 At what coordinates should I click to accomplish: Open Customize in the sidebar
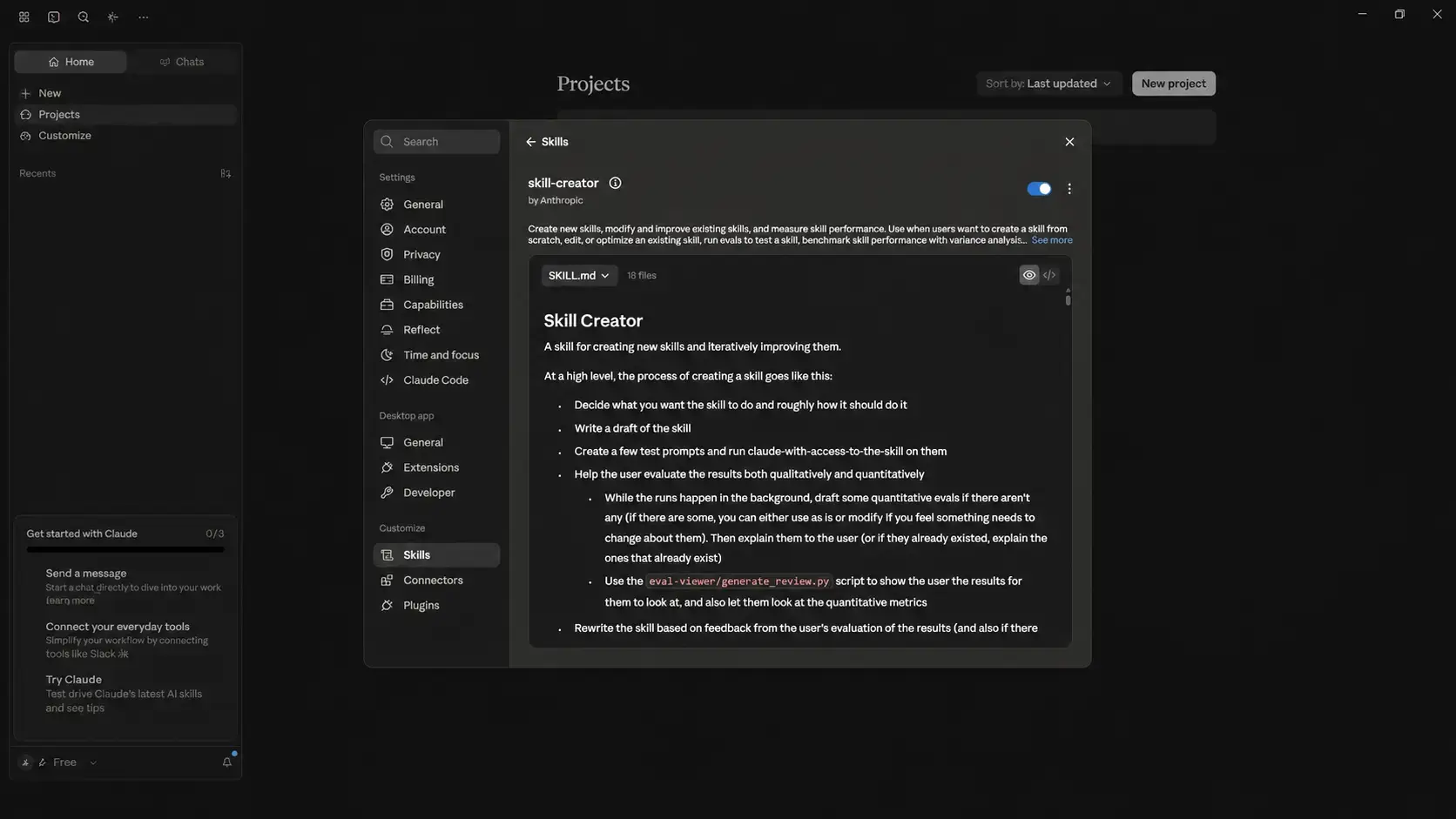pyautogui.click(x=125, y=136)
